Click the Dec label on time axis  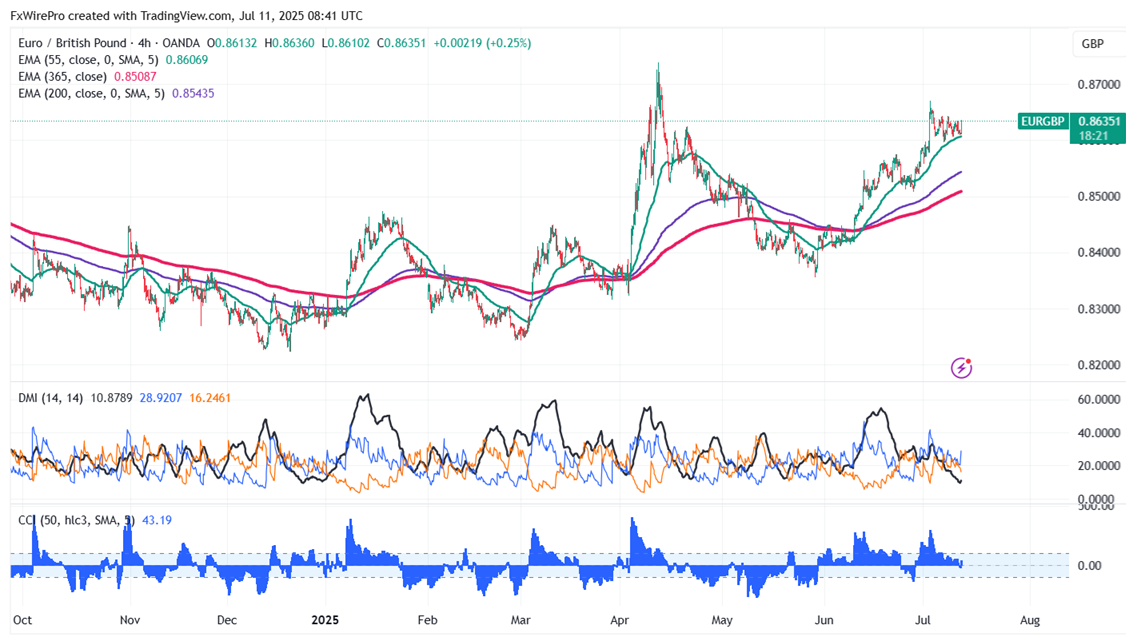click(227, 620)
